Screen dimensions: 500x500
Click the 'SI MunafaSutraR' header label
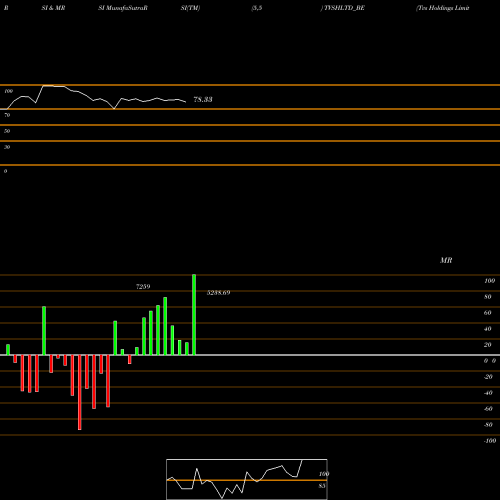123,8
